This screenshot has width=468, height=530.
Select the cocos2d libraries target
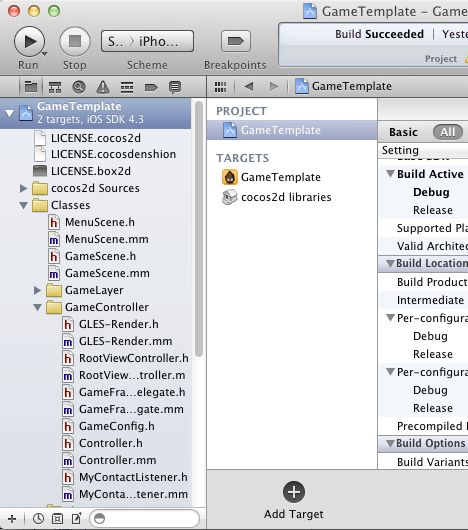[277, 197]
